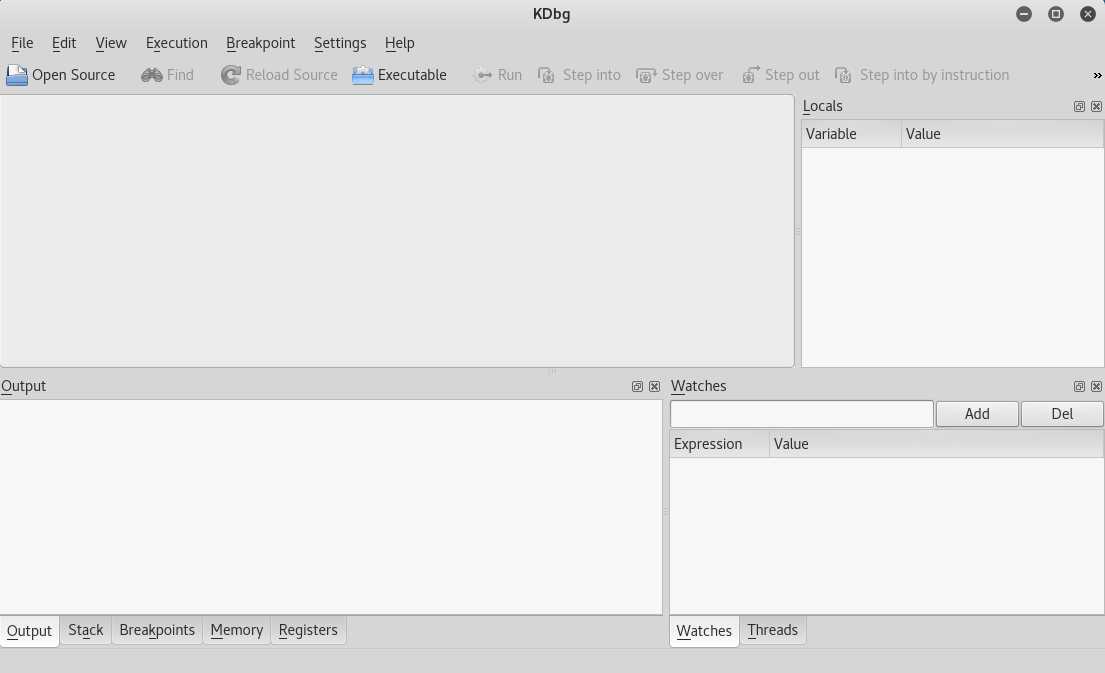Switch to the Stack tab

click(85, 630)
